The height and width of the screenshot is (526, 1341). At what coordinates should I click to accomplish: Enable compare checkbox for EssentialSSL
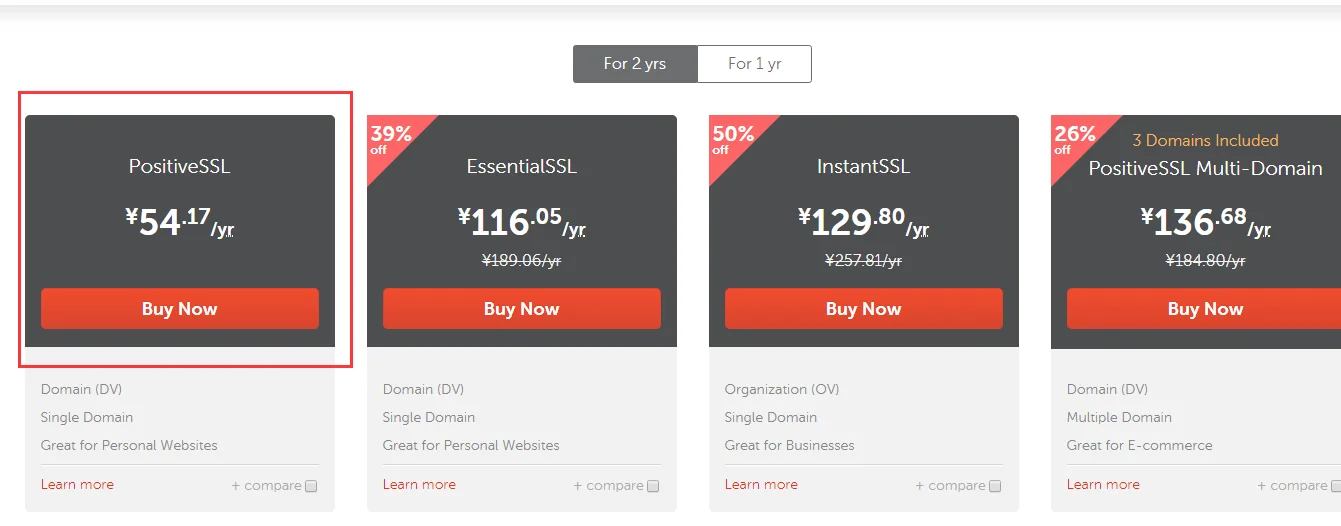[x=653, y=487]
